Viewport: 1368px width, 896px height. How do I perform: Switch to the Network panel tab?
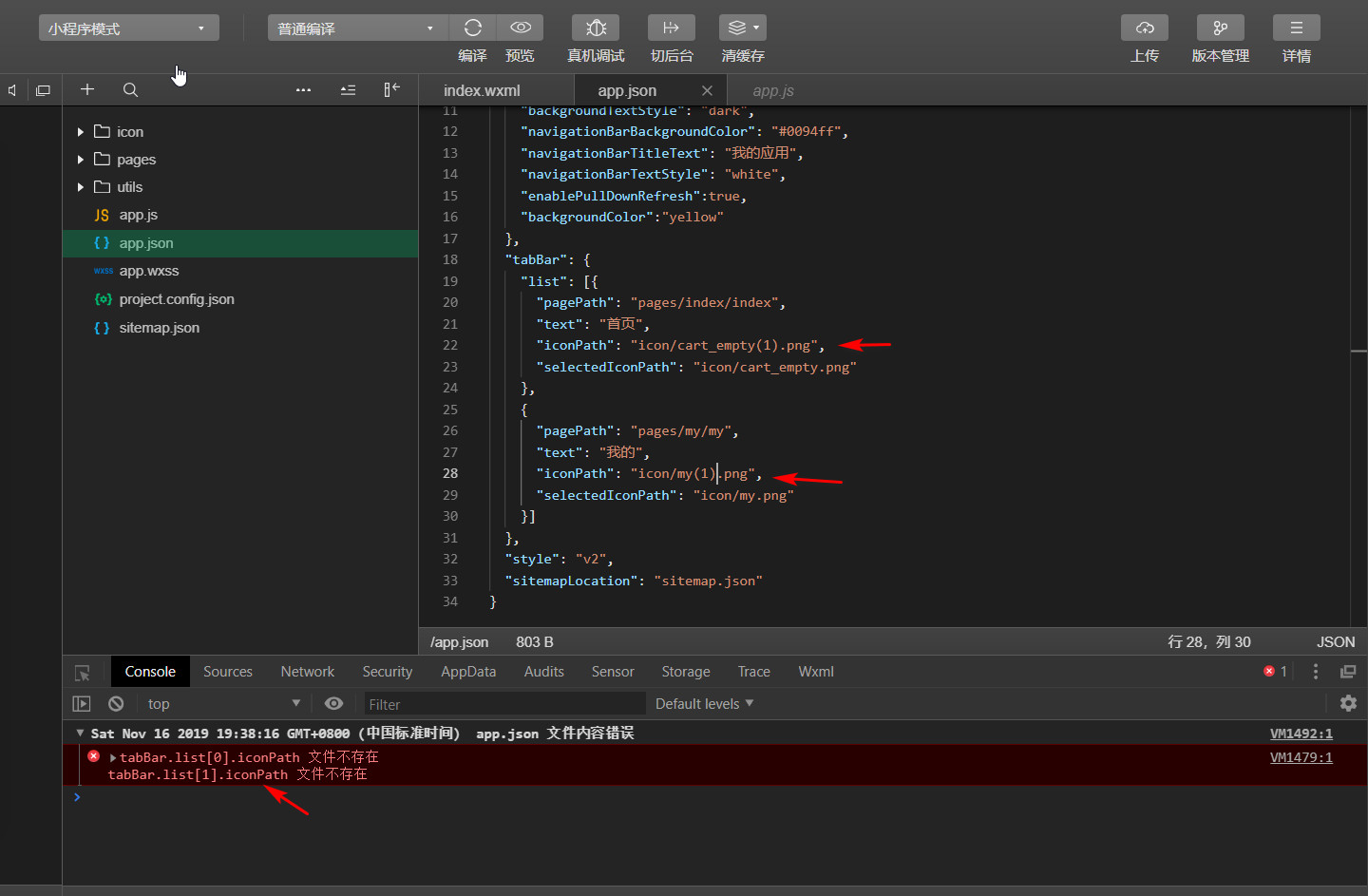click(x=307, y=671)
